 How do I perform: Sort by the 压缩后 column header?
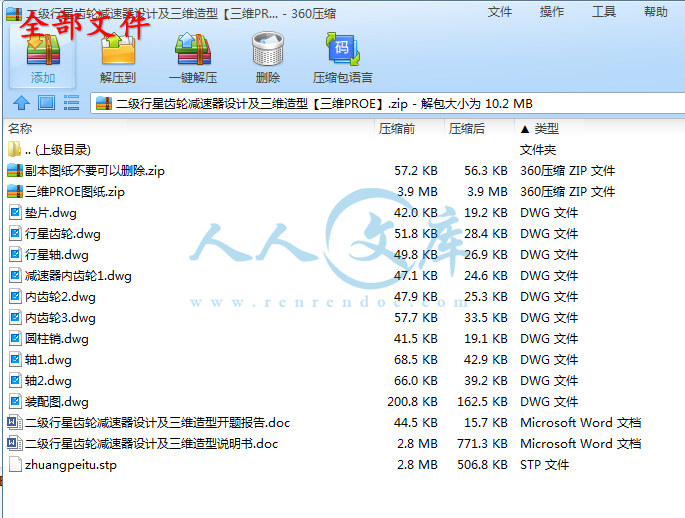[467, 128]
